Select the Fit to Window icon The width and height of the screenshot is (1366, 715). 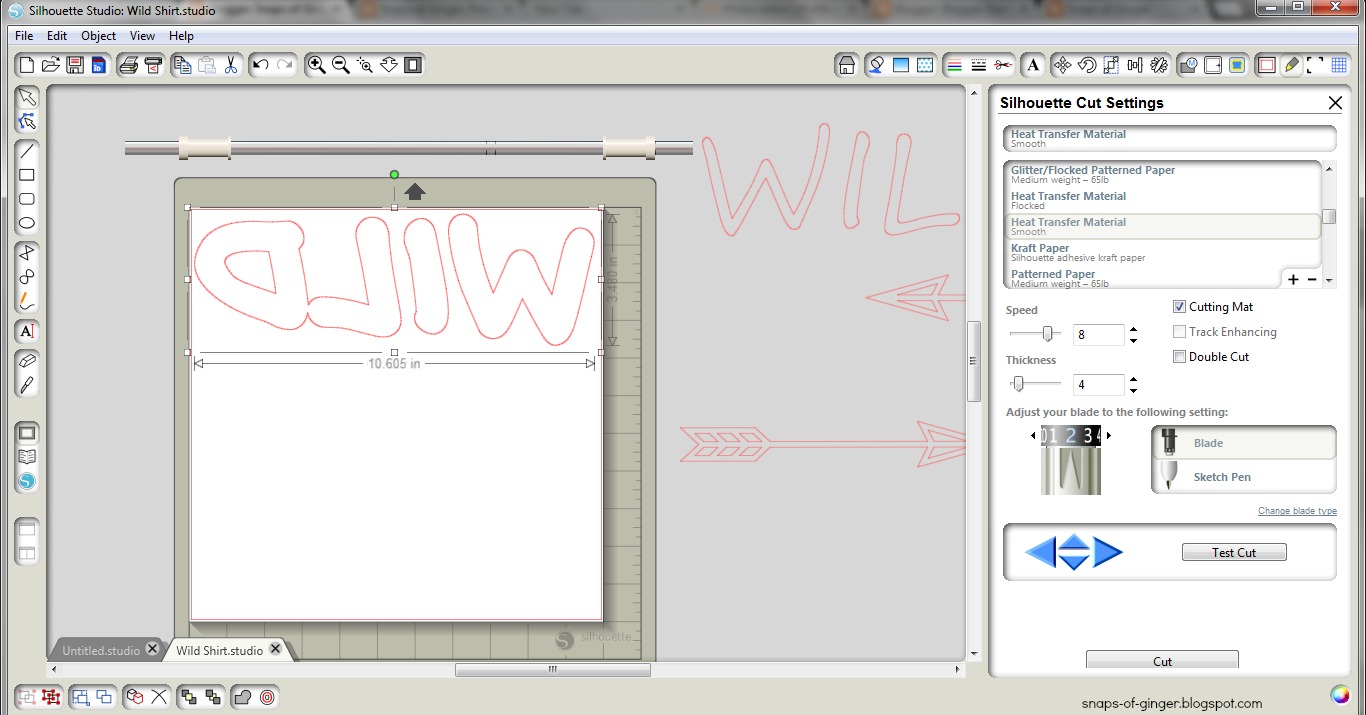pyautogui.click(x=412, y=65)
